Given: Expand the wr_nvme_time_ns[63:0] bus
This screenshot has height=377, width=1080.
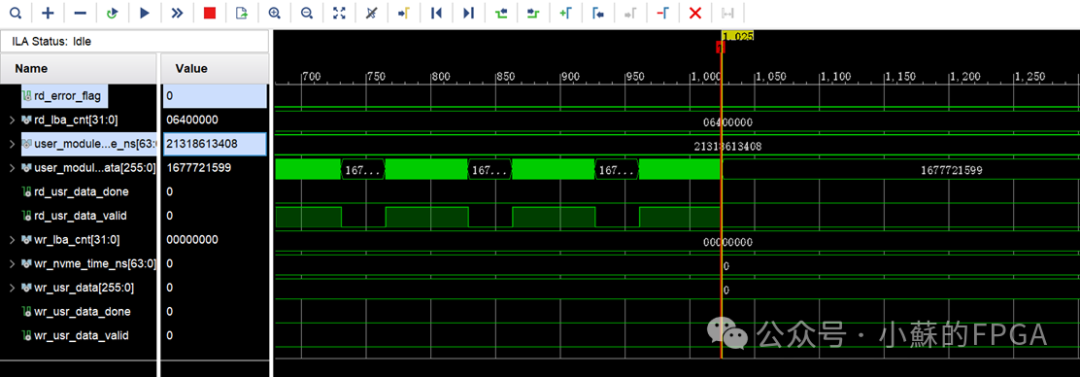Looking at the screenshot, I should (x=12, y=263).
